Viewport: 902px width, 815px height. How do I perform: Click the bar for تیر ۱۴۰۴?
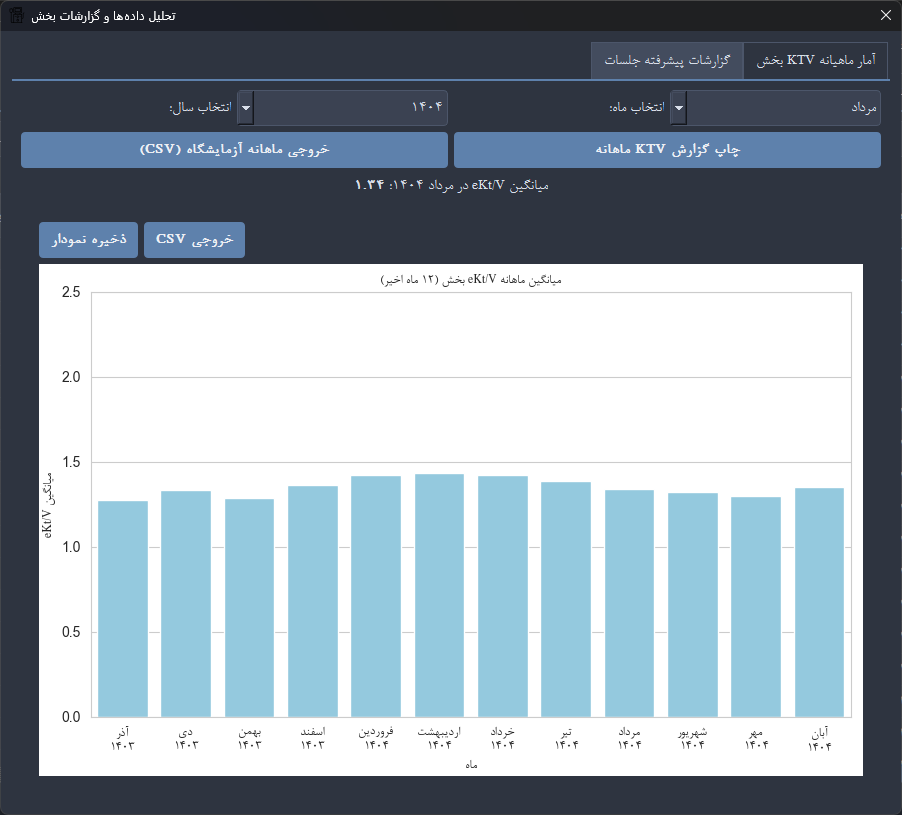(x=566, y=599)
